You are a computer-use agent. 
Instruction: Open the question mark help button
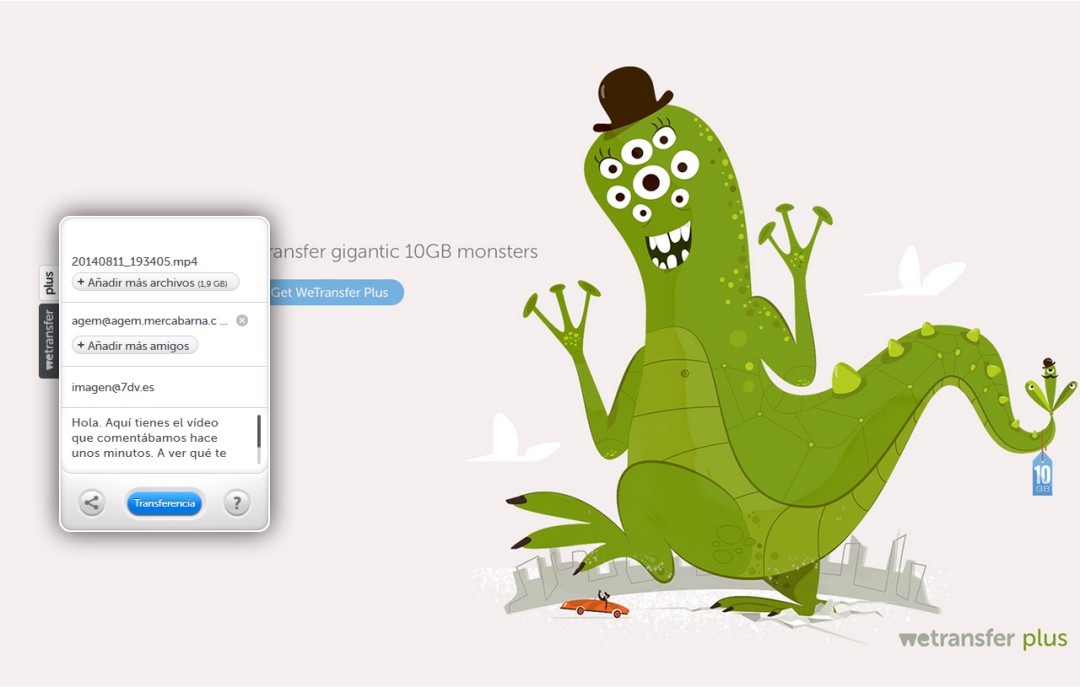click(x=236, y=502)
